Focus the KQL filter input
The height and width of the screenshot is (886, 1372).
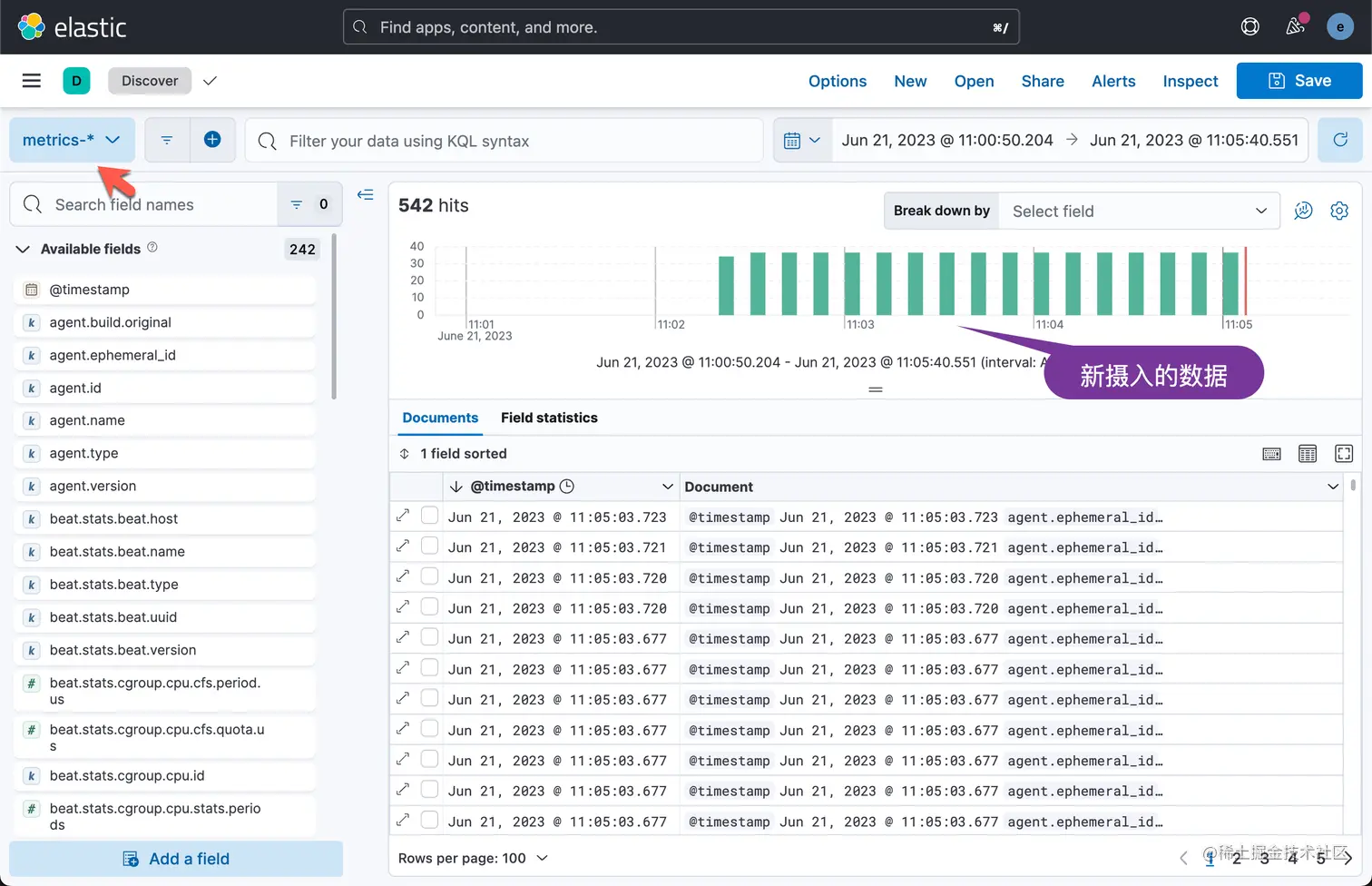coord(505,141)
